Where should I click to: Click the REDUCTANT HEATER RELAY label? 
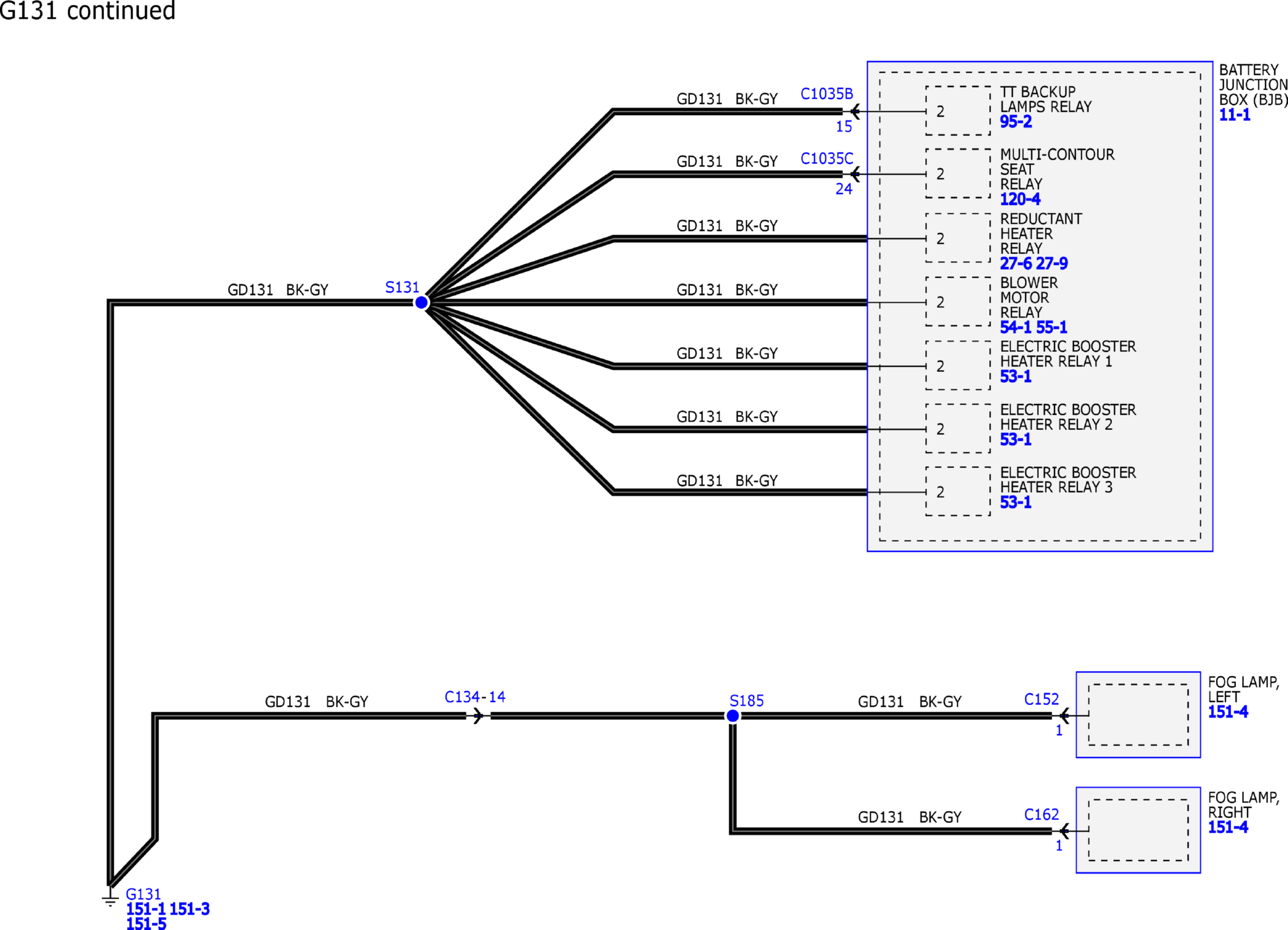click(x=1041, y=233)
